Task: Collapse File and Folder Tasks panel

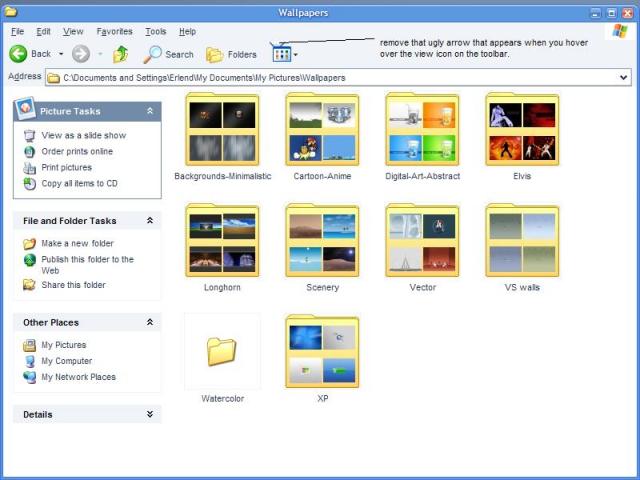Action: (x=150, y=220)
